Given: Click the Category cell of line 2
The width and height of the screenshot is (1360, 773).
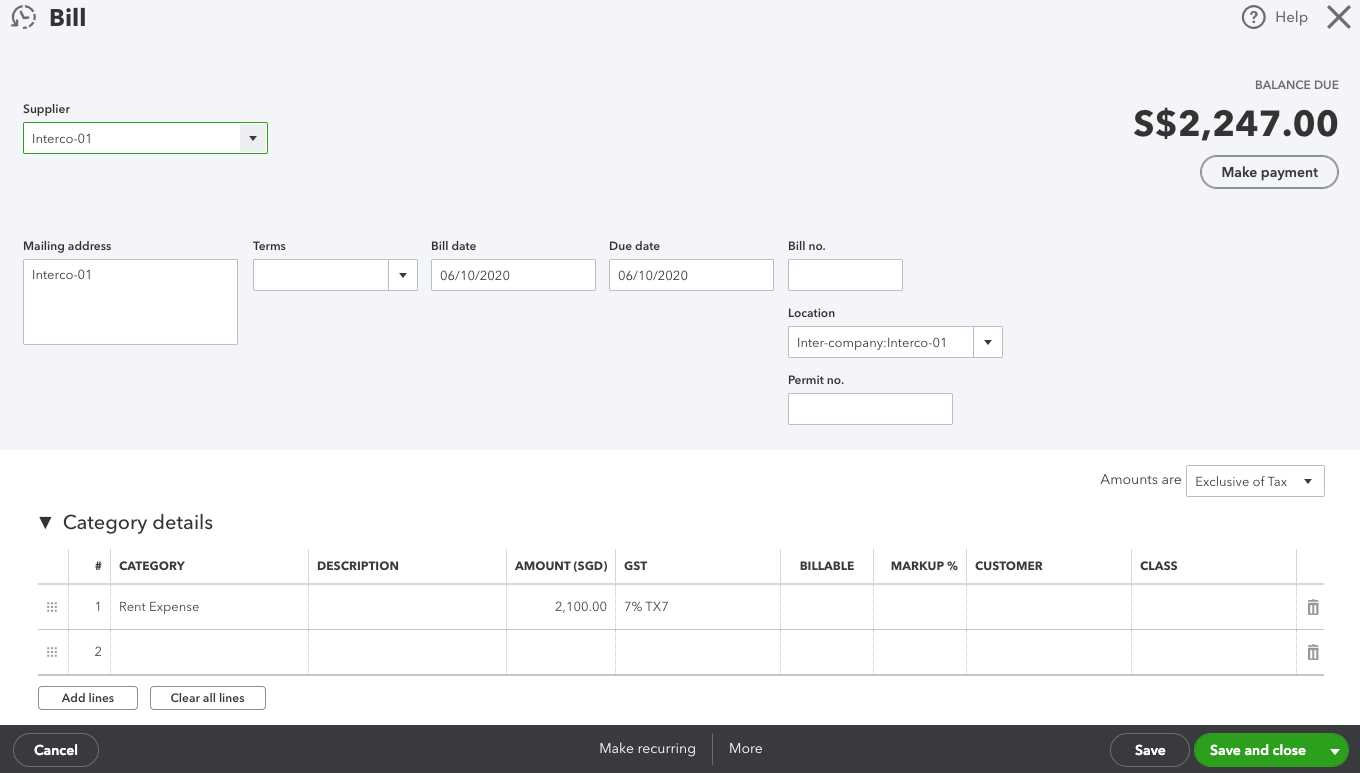Looking at the screenshot, I should click(x=209, y=652).
